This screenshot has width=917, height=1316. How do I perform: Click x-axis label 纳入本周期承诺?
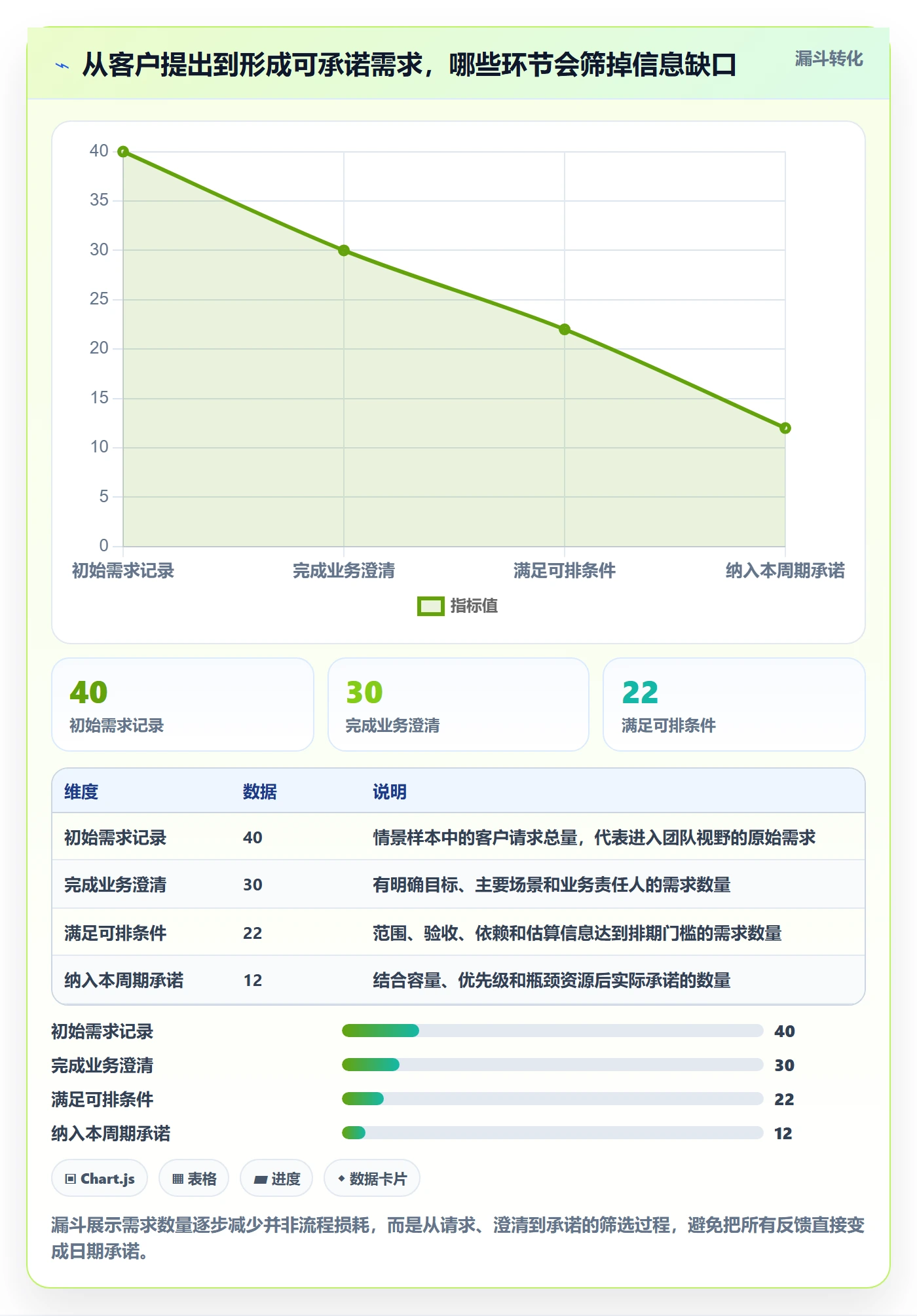click(785, 570)
